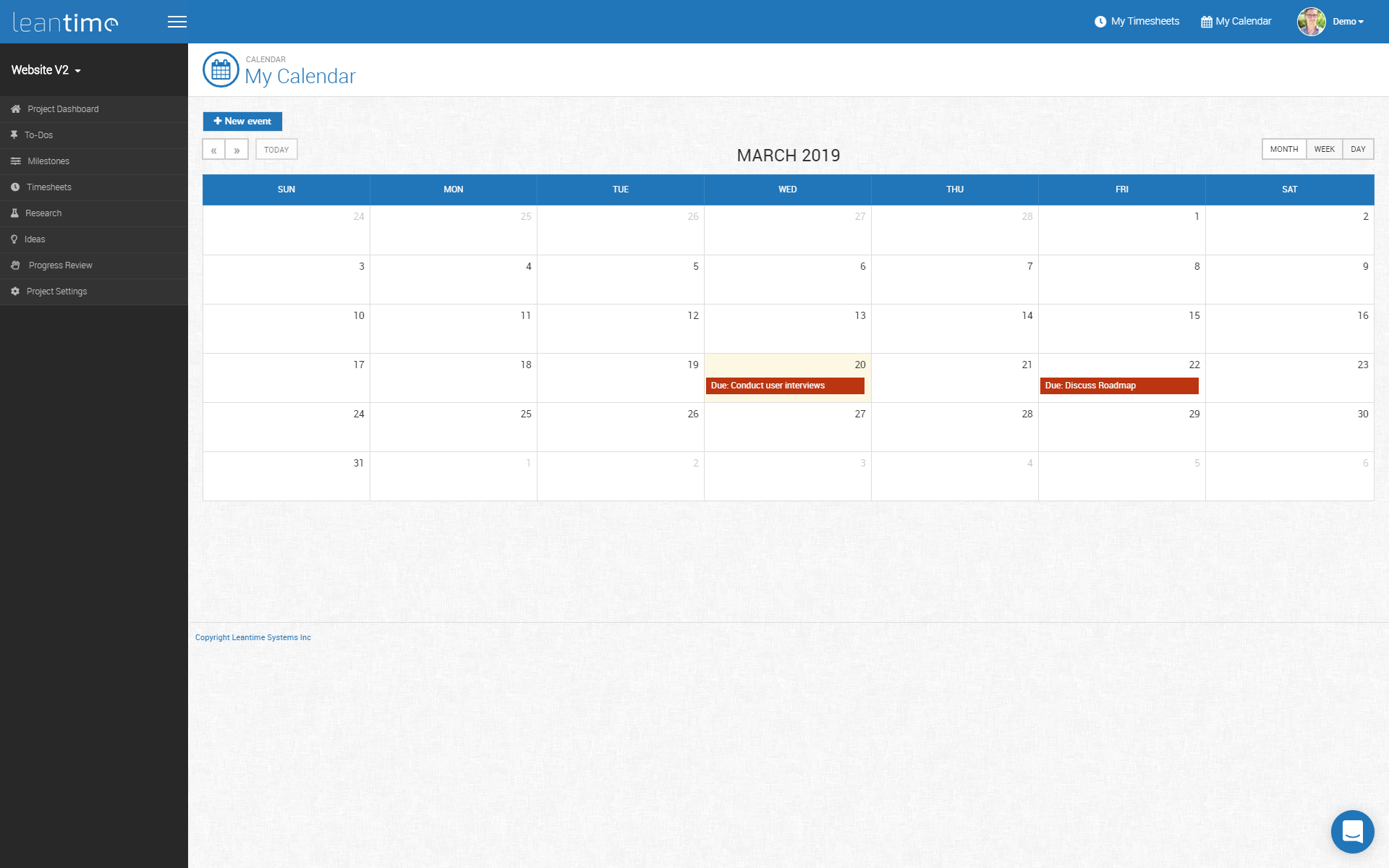Click the large calendar header icon
Image resolution: width=1389 pixels, height=868 pixels.
221,69
